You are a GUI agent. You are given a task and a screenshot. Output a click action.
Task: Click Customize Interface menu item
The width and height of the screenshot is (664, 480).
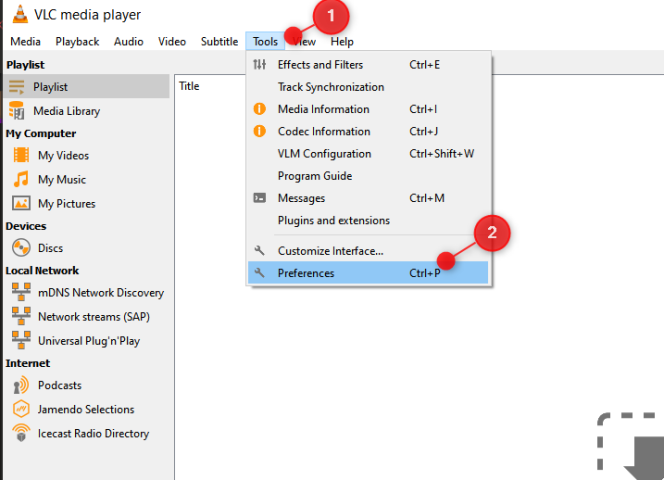coord(330,251)
